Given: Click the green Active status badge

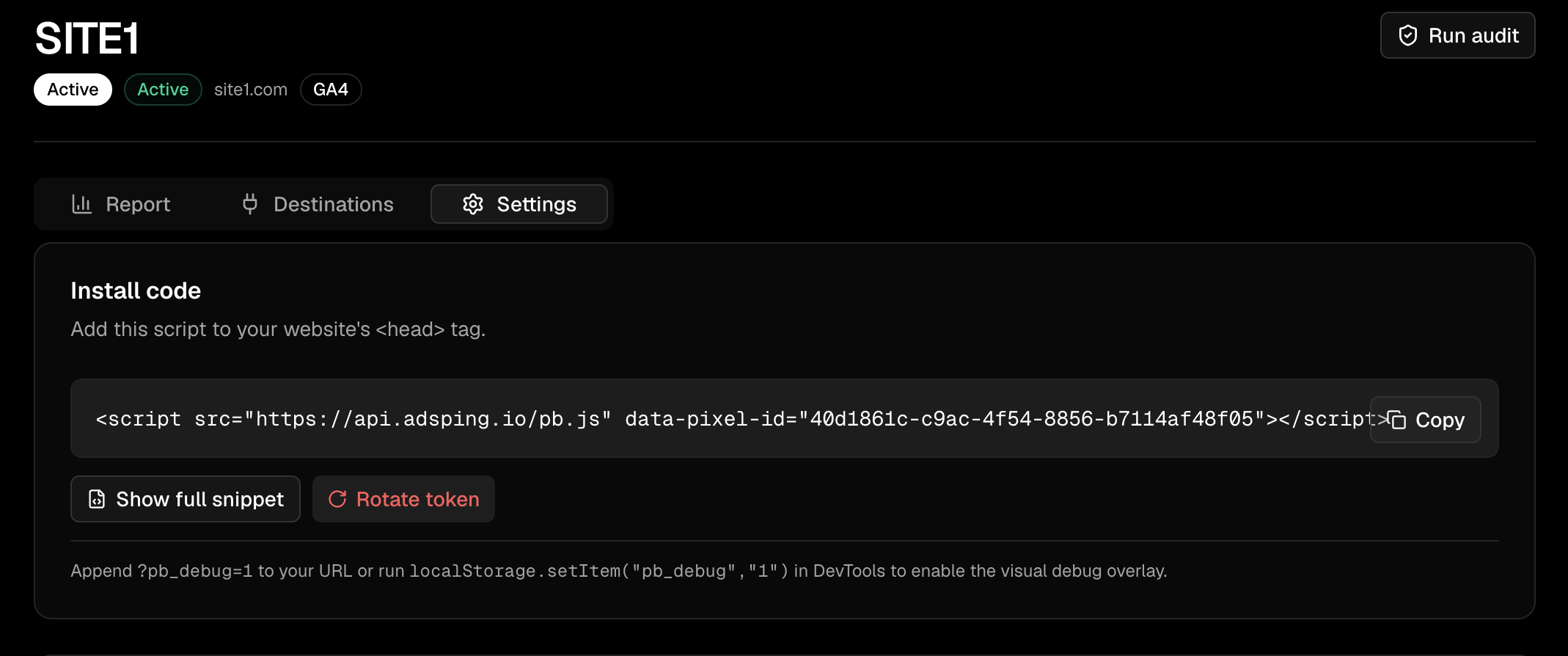Looking at the screenshot, I should (163, 90).
